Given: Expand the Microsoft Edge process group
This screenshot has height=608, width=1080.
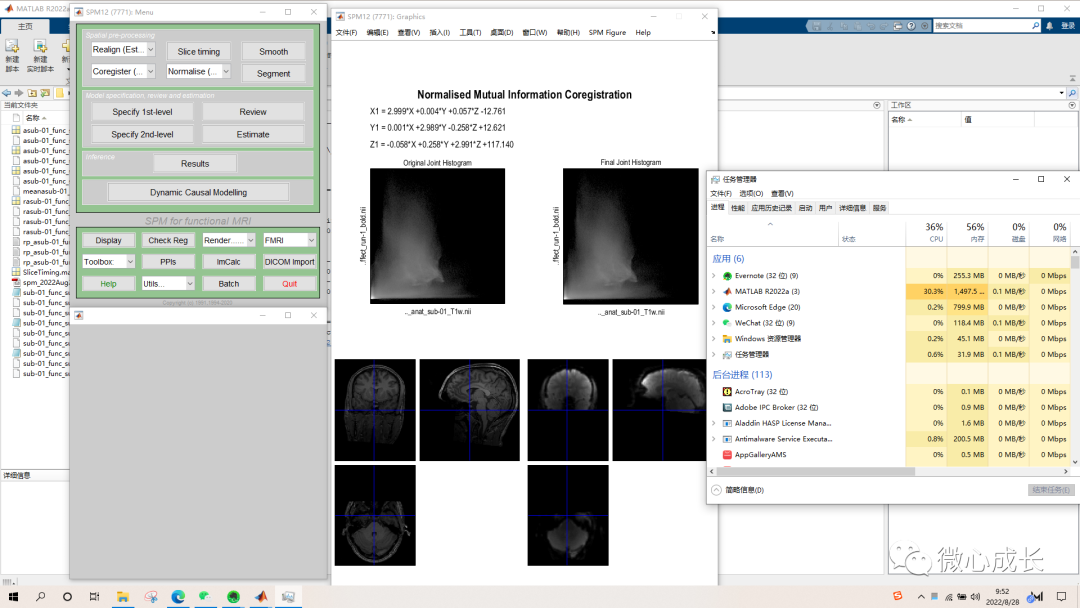Looking at the screenshot, I should [714, 307].
